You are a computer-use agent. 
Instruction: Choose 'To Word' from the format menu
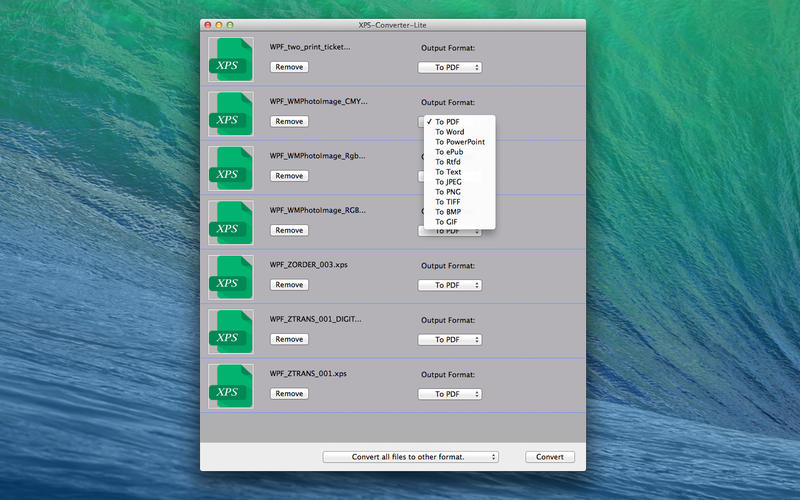[x=449, y=132]
